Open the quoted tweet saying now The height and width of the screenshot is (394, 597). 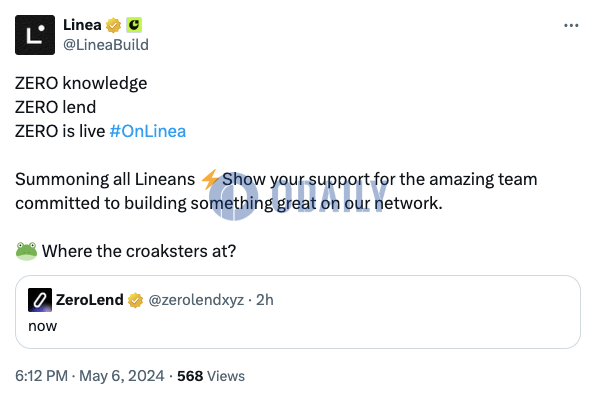point(298,312)
